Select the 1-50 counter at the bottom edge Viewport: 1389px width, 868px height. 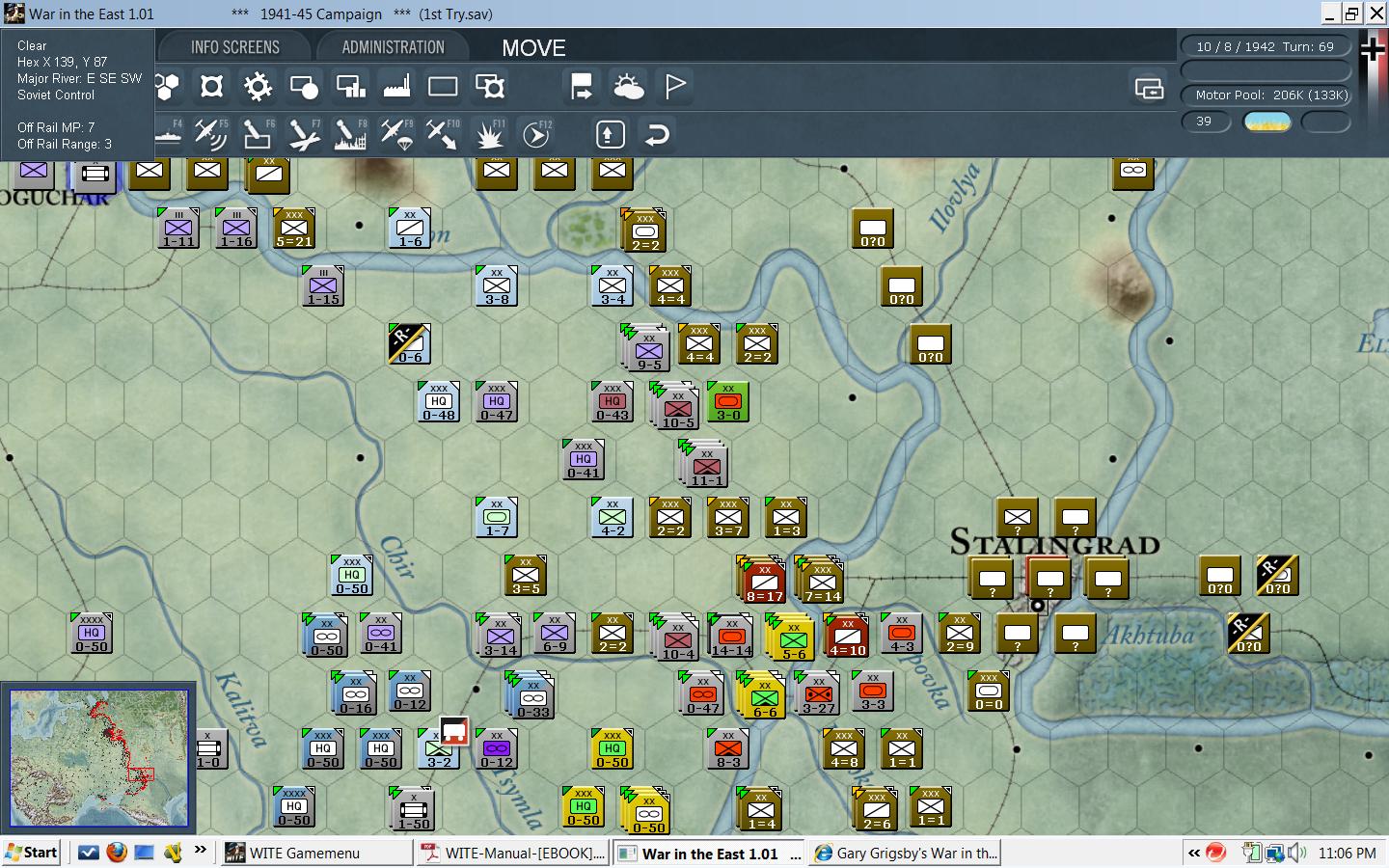click(413, 808)
